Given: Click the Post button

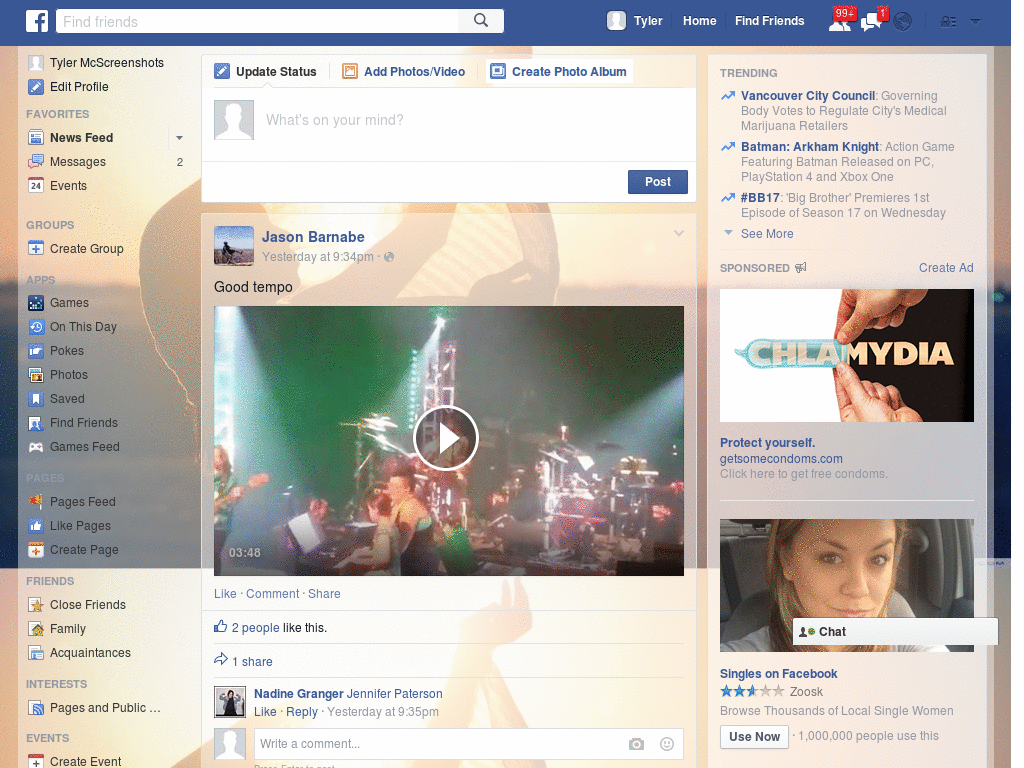Looking at the screenshot, I should [657, 181].
